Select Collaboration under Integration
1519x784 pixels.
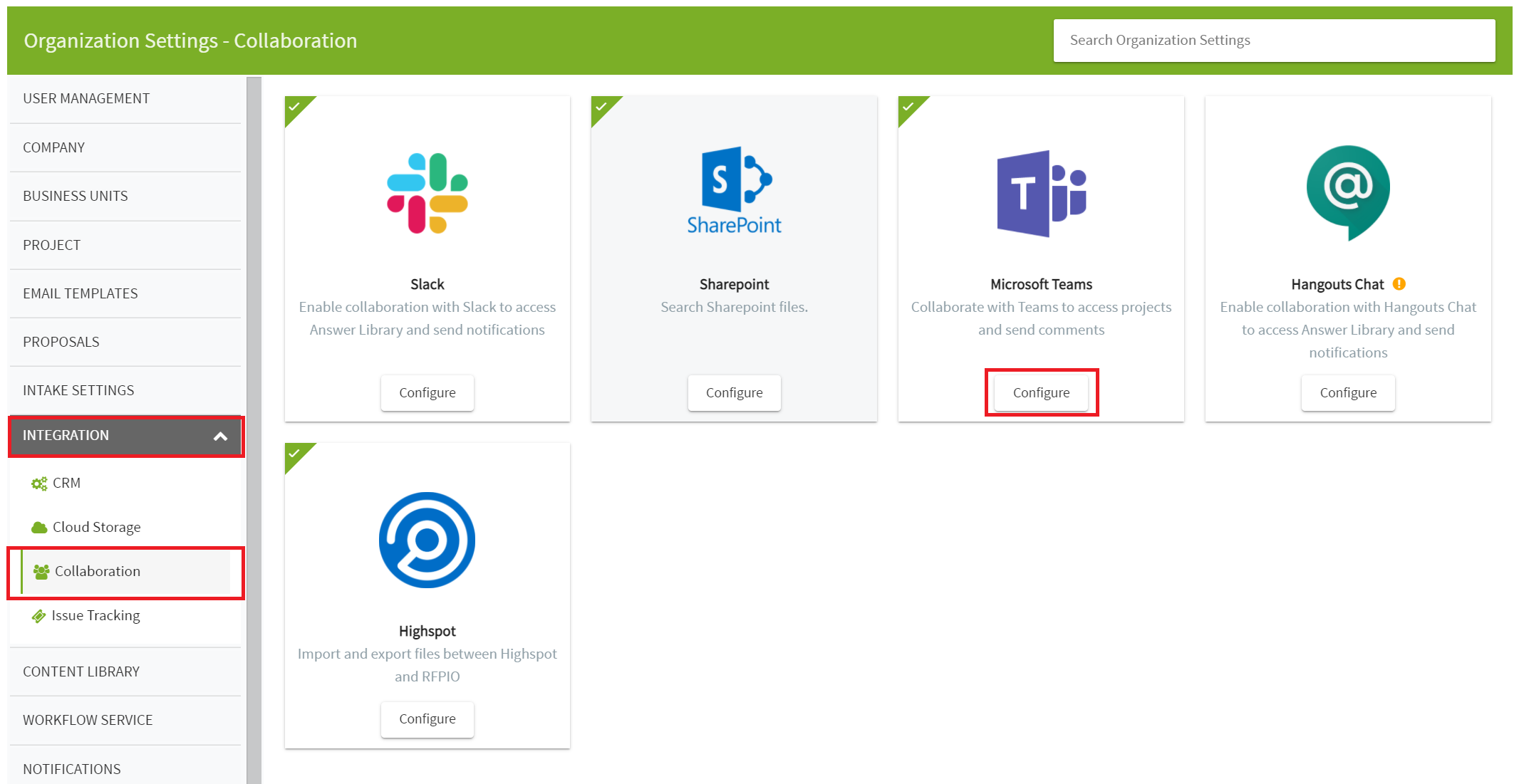coord(125,572)
